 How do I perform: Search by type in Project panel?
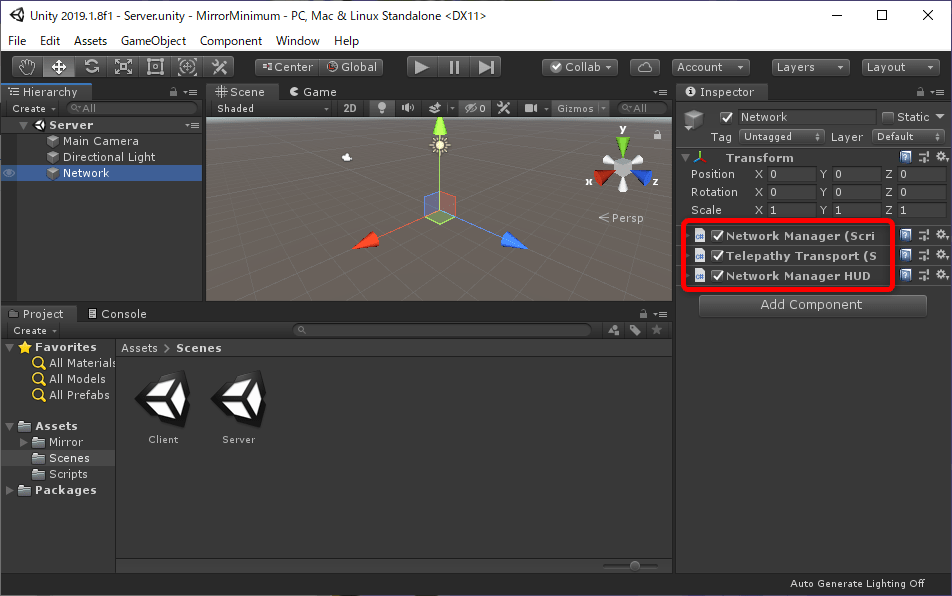coord(614,330)
